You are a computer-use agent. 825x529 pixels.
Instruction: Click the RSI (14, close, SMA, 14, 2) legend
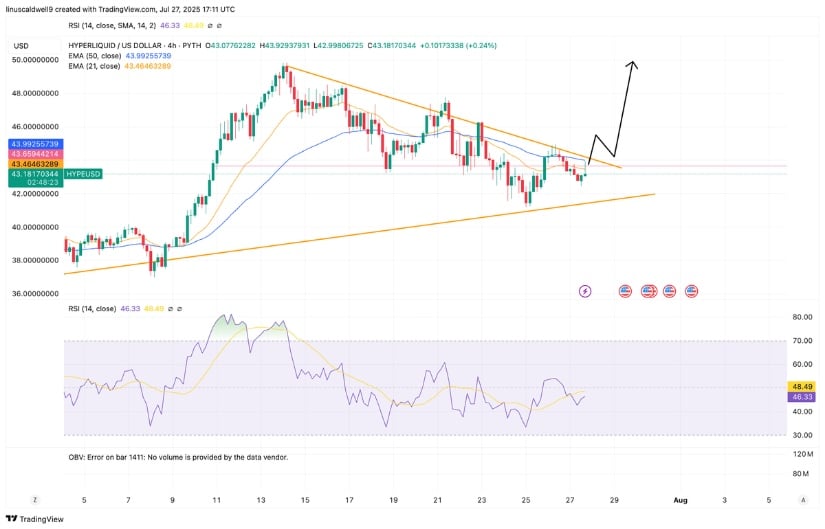pos(112,25)
